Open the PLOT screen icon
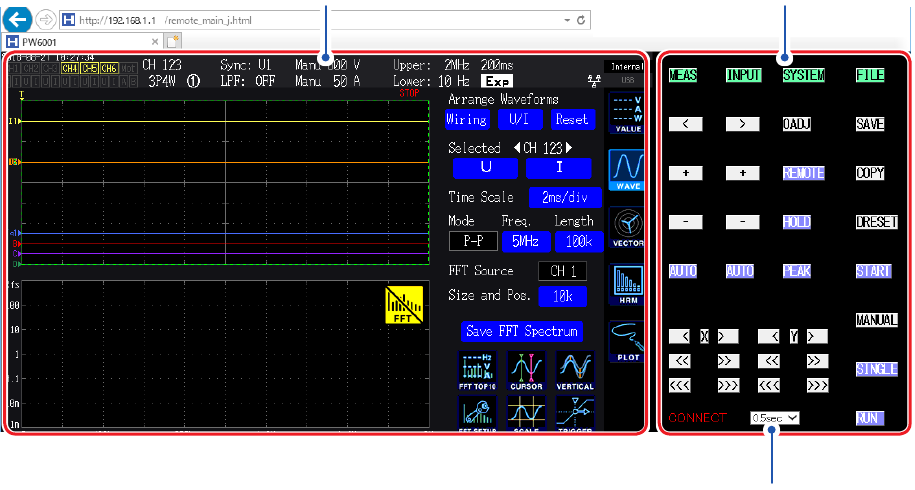 click(x=627, y=341)
